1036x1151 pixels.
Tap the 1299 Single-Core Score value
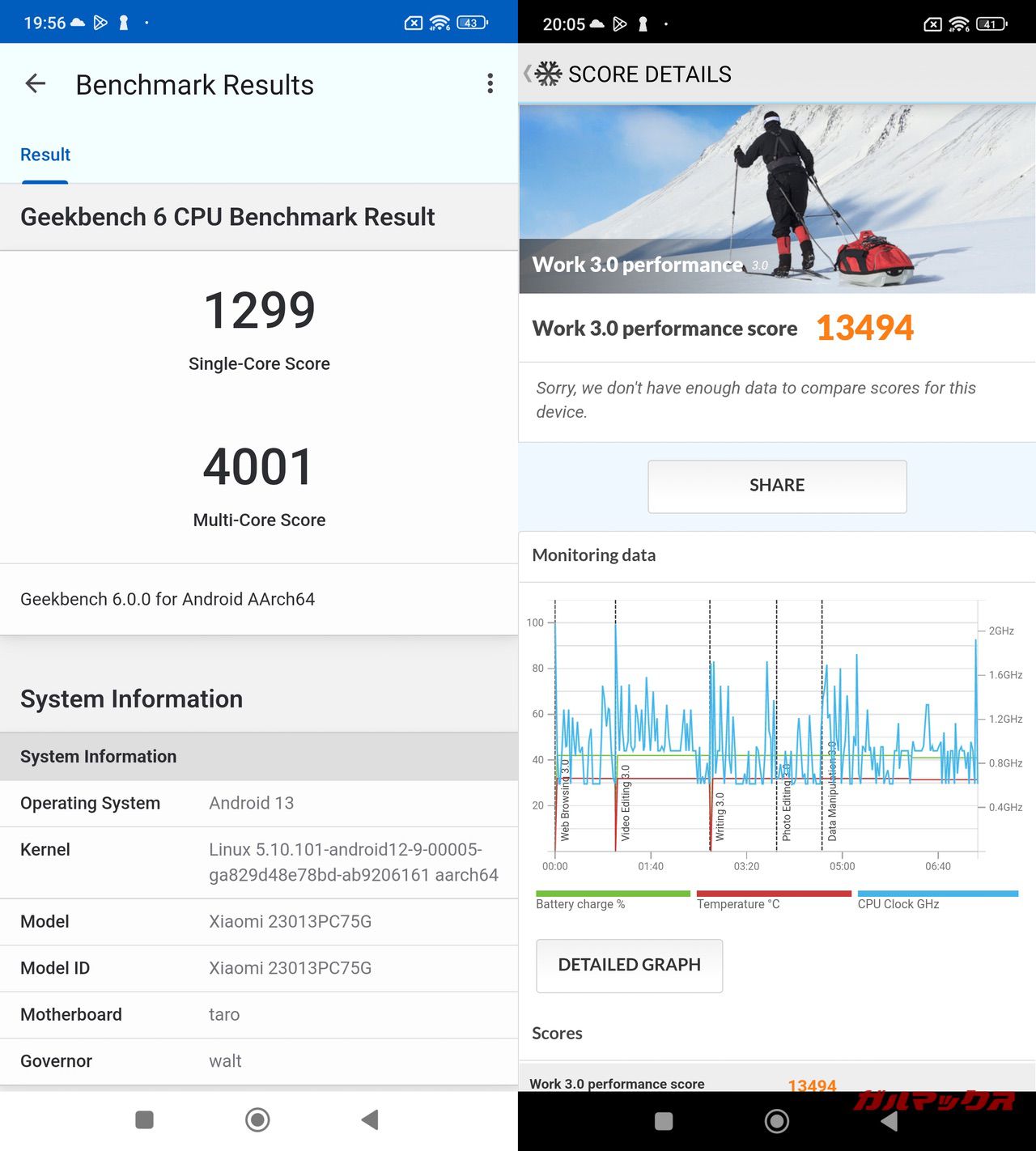coord(259,311)
